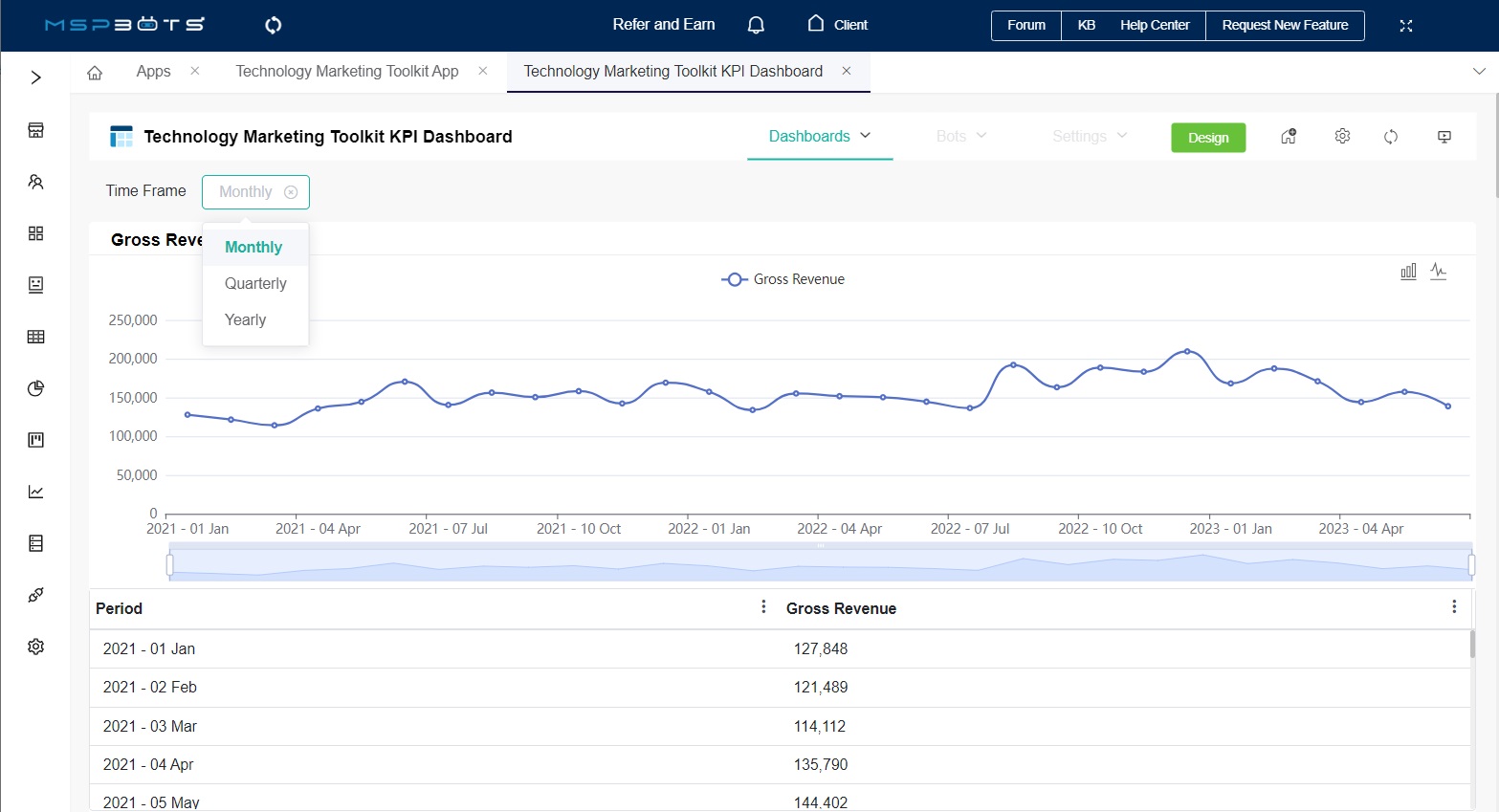Switch to the Apps tab
This screenshot has height=812, width=1499.
(x=154, y=71)
